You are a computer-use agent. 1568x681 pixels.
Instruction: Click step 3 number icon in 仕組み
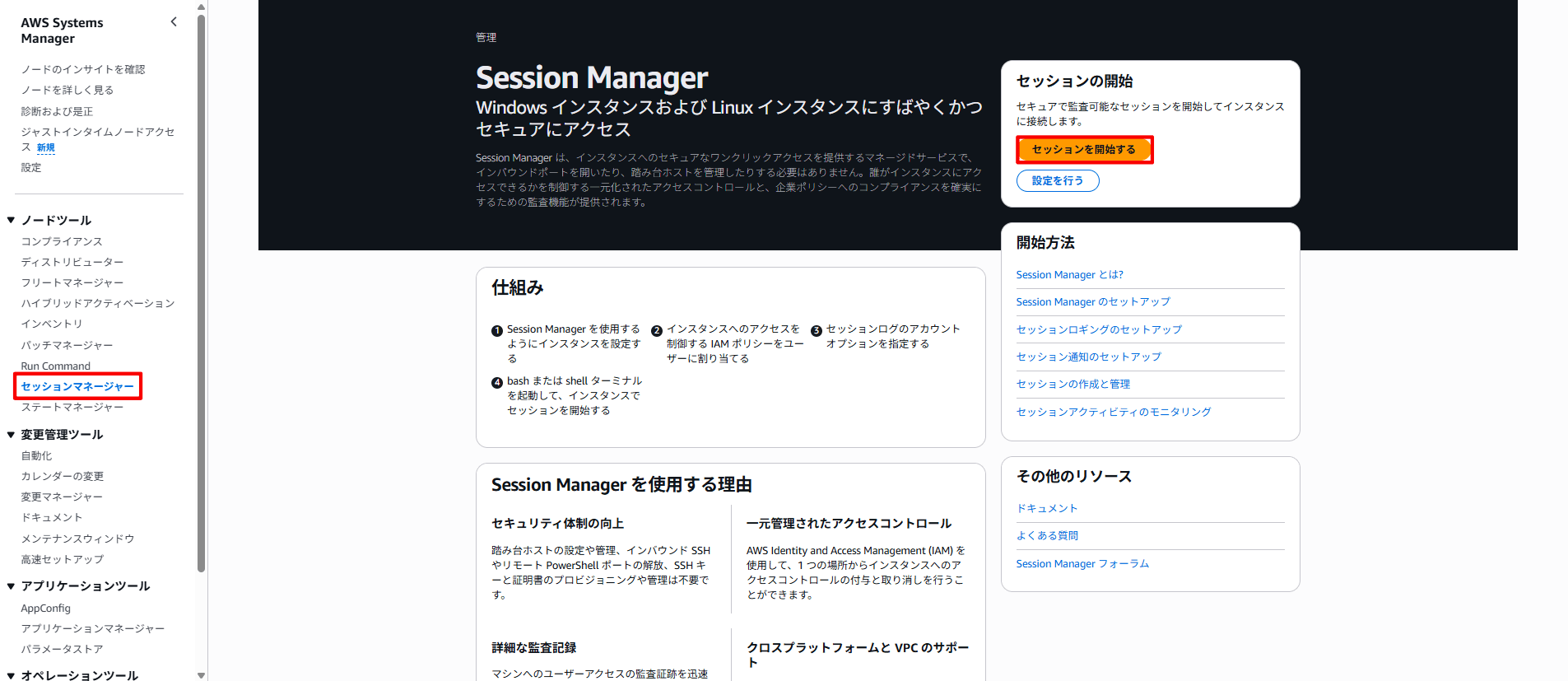pyautogui.click(x=817, y=331)
